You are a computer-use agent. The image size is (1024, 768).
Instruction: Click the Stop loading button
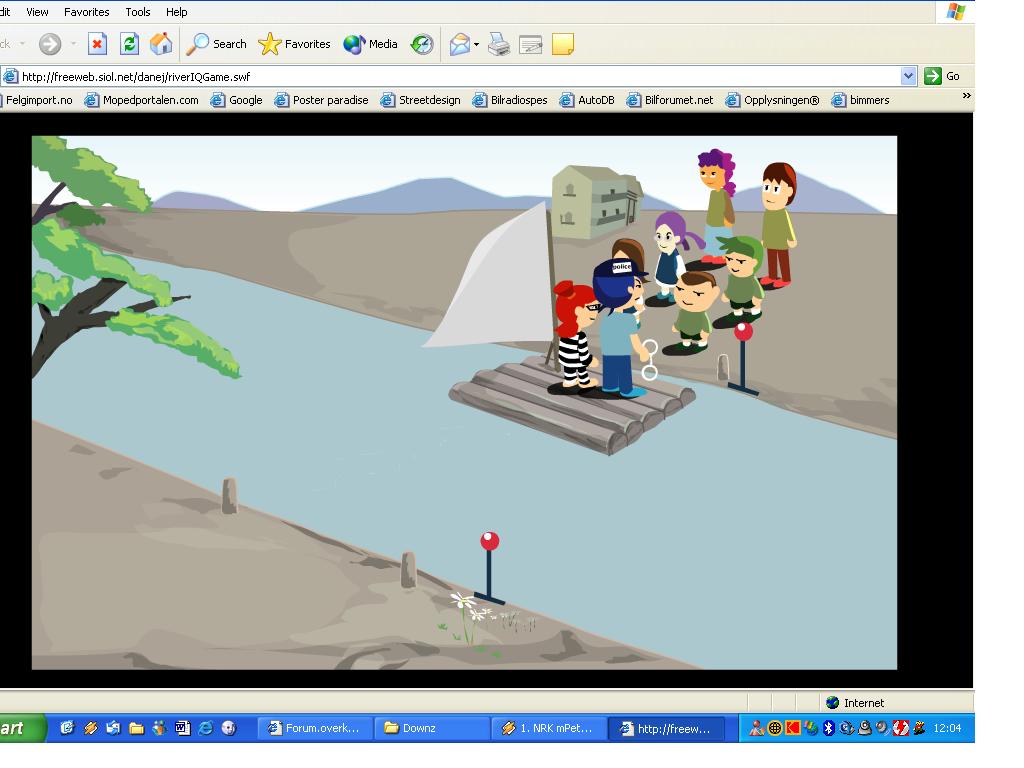(97, 44)
